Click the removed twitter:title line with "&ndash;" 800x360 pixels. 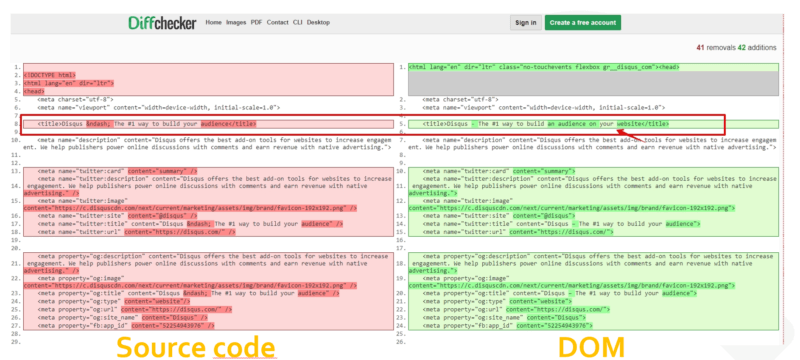coord(190,224)
